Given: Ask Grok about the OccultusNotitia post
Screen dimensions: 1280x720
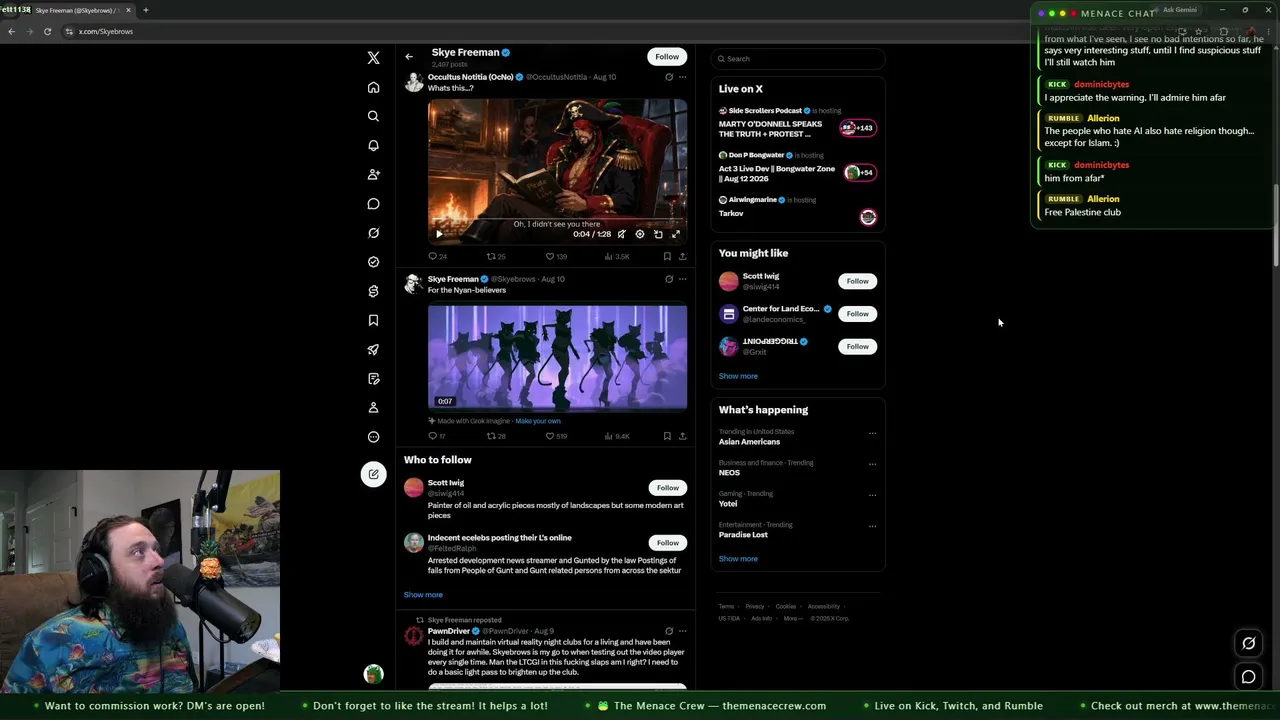Looking at the screenshot, I should (669, 77).
